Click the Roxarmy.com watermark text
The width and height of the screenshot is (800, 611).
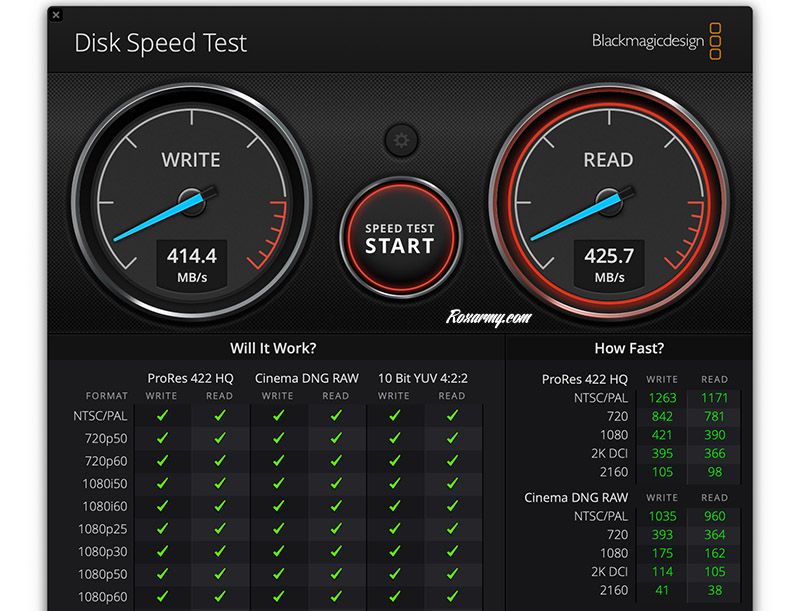pos(489,318)
